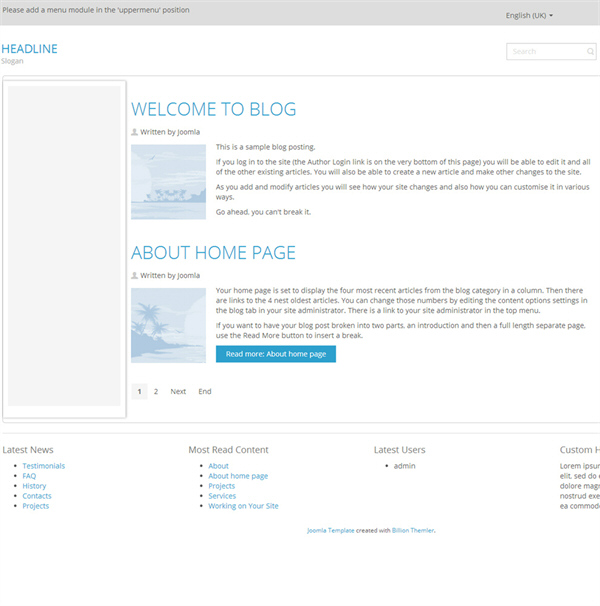Open Services under Most Read Content
Image resolution: width=600 pixels, height=606 pixels.
pos(222,496)
